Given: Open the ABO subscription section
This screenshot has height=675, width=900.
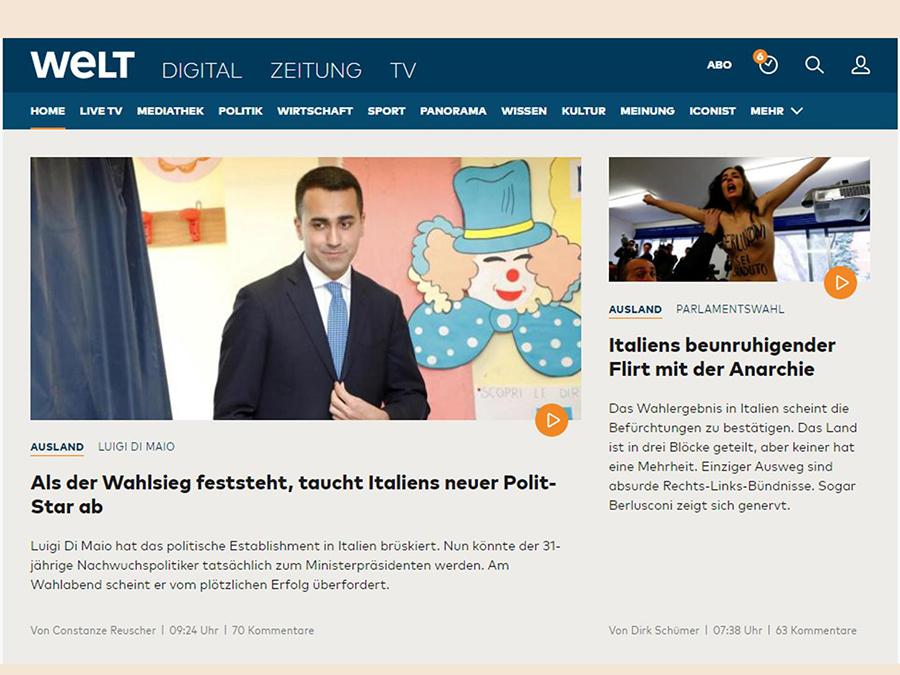Looking at the screenshot, I should coord(720,63).
